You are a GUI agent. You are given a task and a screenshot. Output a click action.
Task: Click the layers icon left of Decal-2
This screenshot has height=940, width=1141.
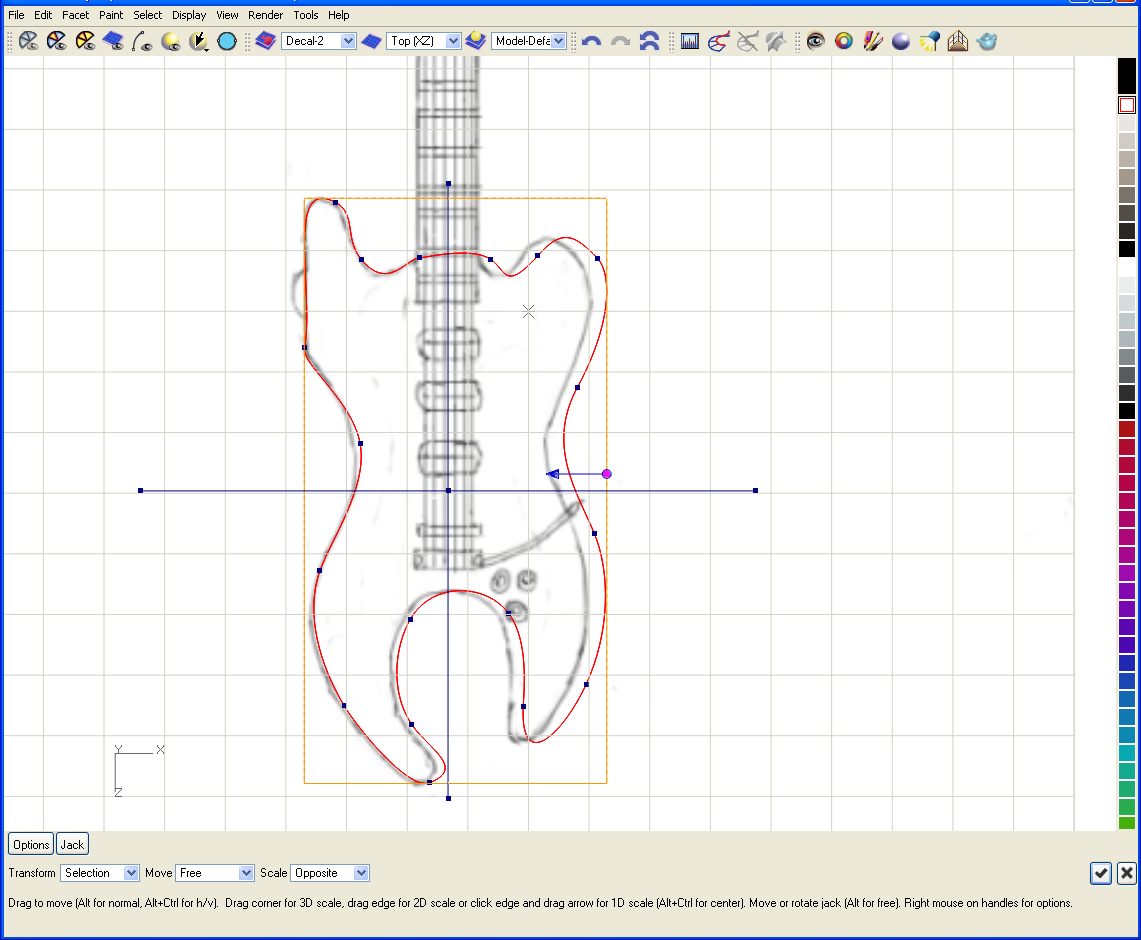tap(266, 41)
